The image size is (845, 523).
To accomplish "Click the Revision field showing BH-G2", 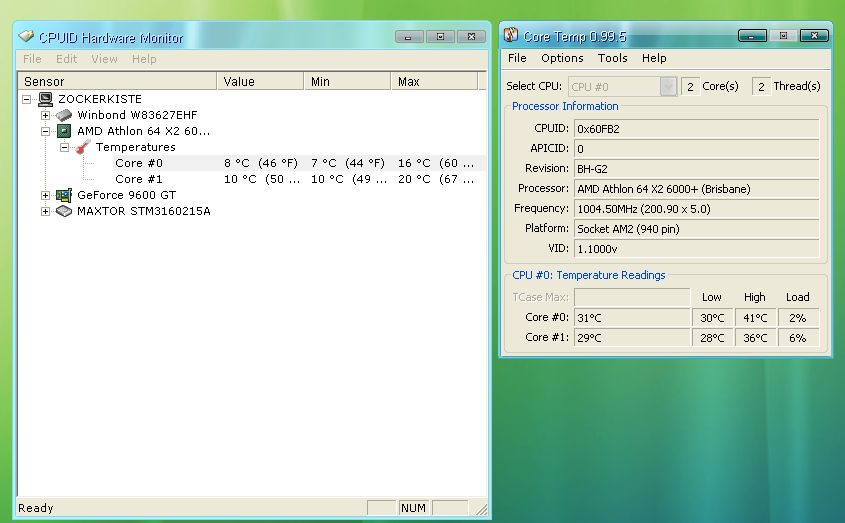I will [696, 169].
